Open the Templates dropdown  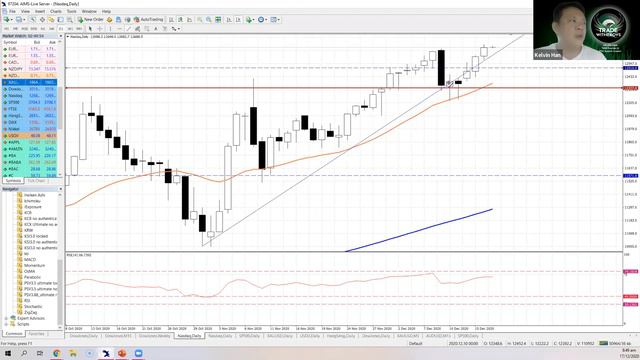(276, 20)
